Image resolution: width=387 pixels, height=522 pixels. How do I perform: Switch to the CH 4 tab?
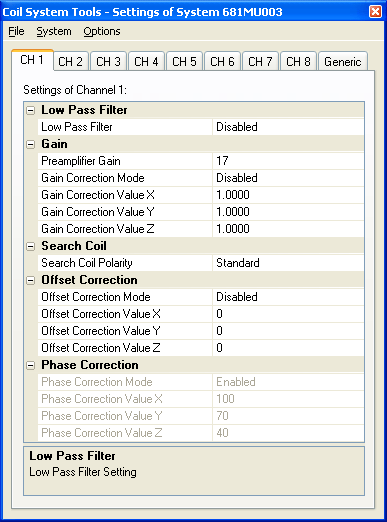coord(146,62)
